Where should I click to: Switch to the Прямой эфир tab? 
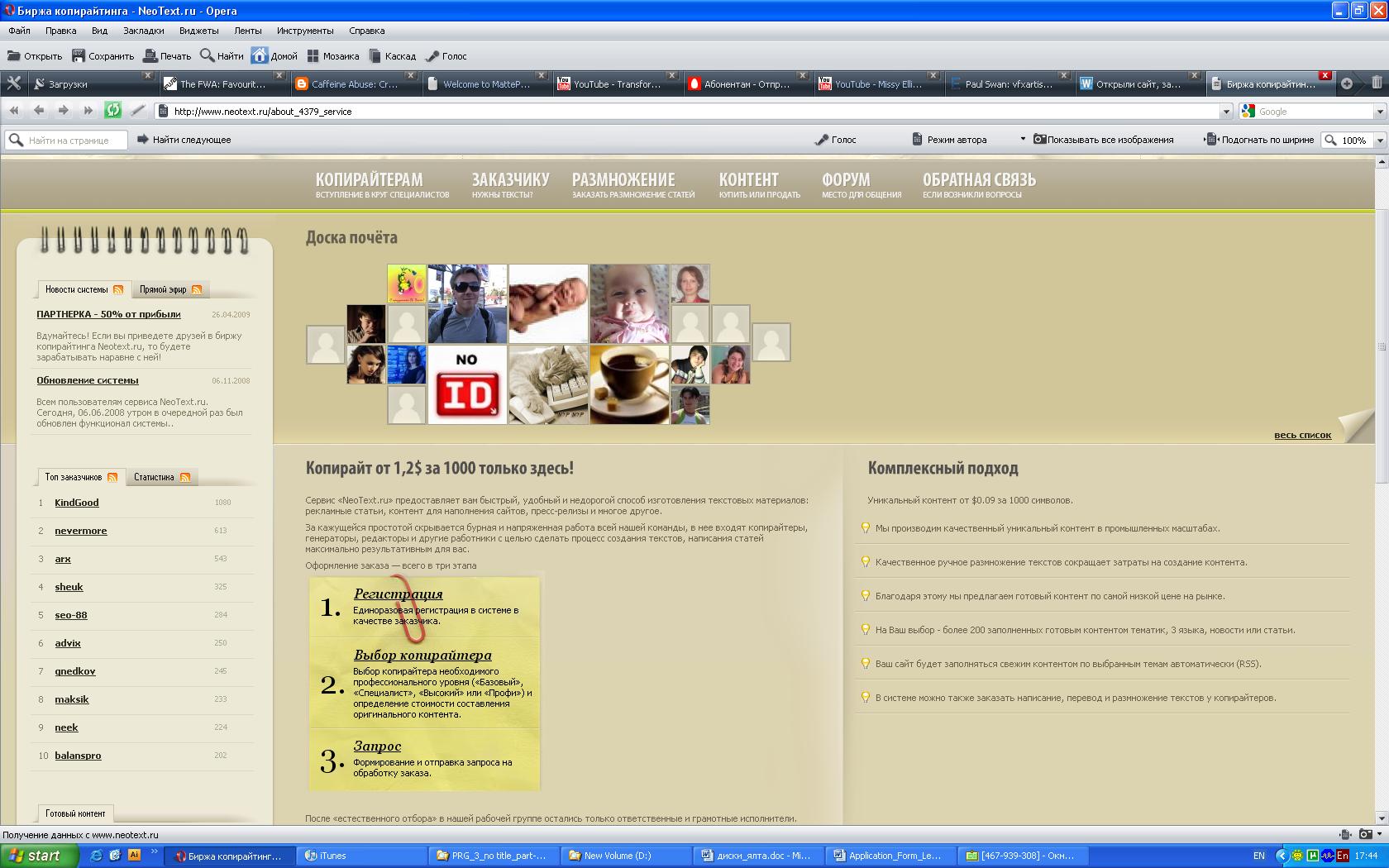[x=169, y=289]
